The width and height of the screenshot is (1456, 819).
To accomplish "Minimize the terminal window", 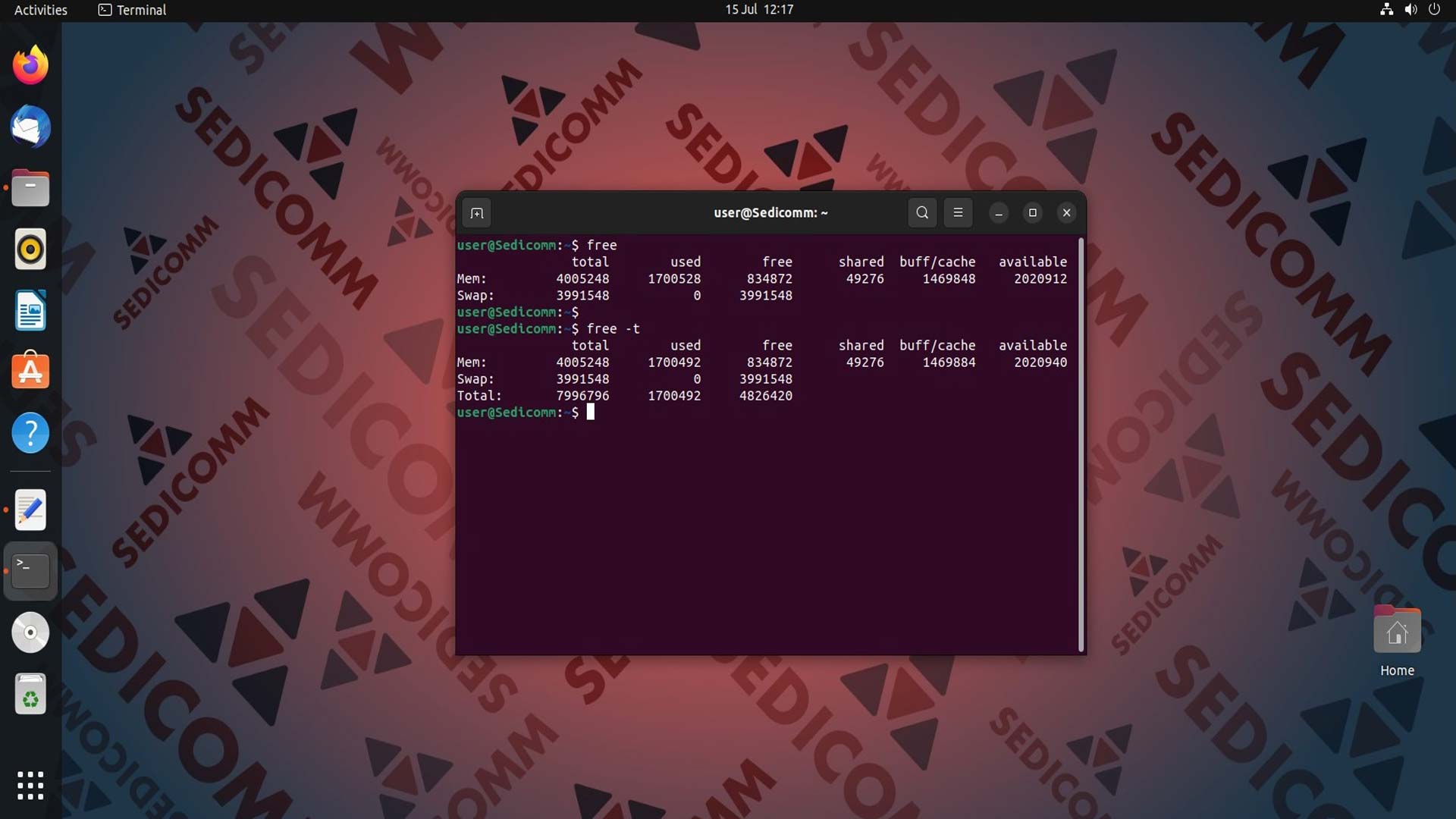I will coord(999,213).
